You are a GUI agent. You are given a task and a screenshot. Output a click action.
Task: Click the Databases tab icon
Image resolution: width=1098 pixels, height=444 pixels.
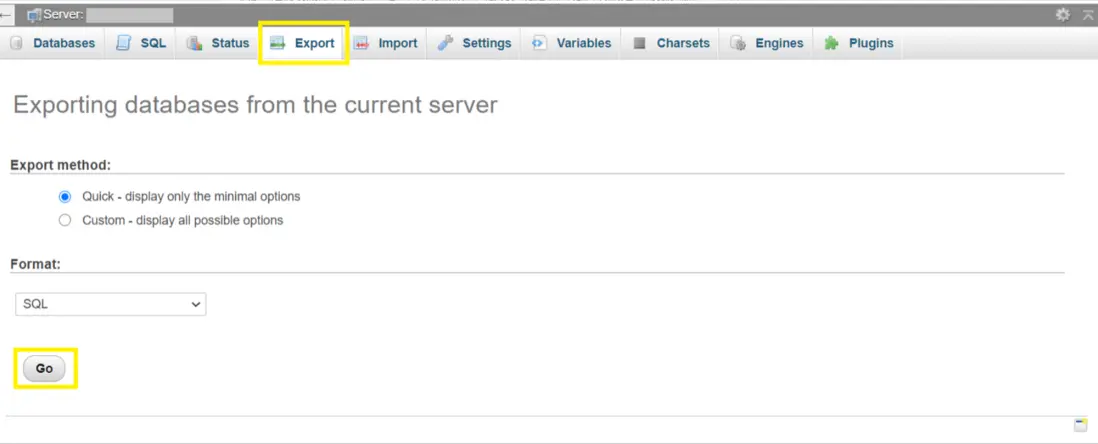16,43
